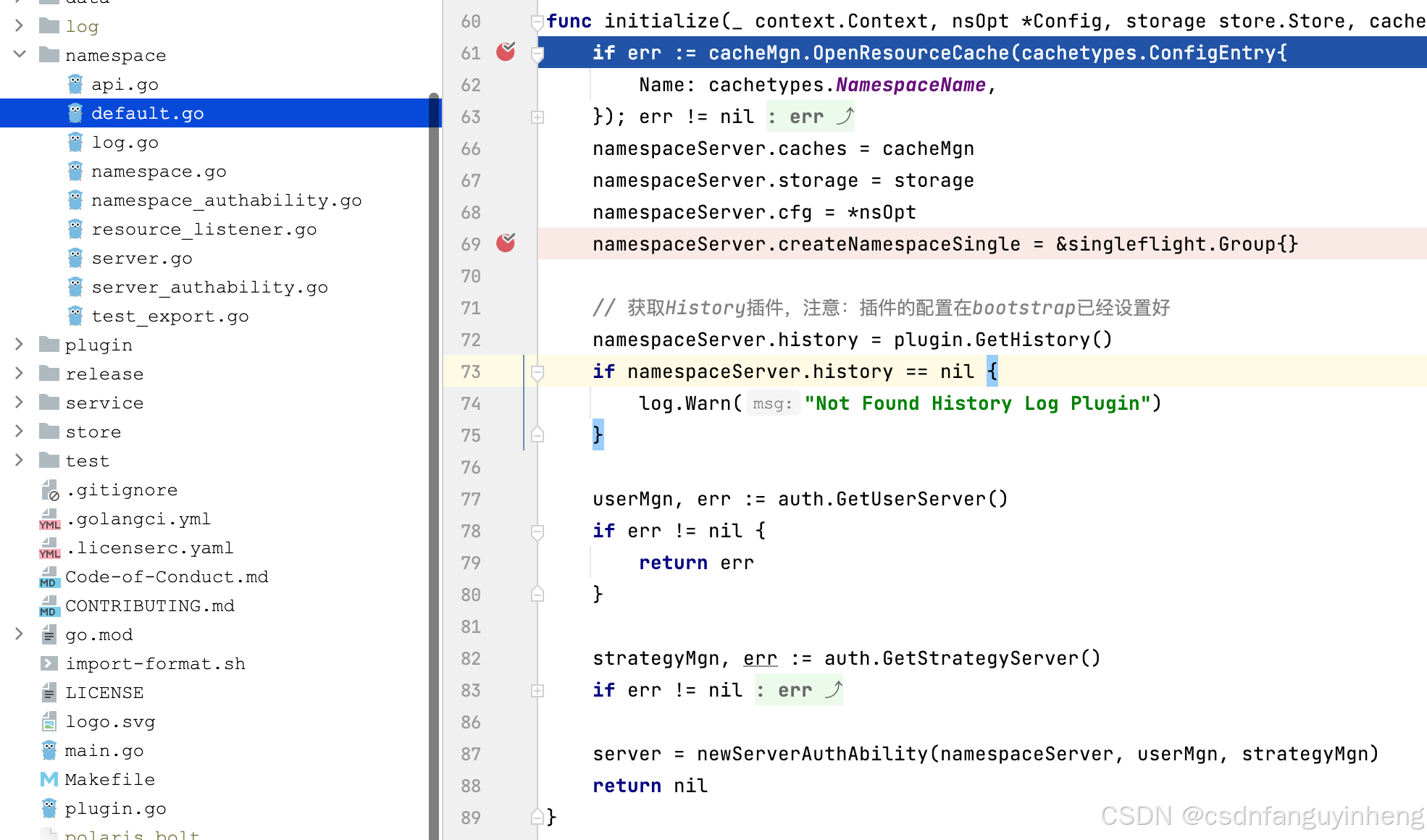The height and width of the screenshot is (840, 1427).
Task: Toggle the breakpoint on line 61
Action: pyautogui.click(x=506, y=52)
